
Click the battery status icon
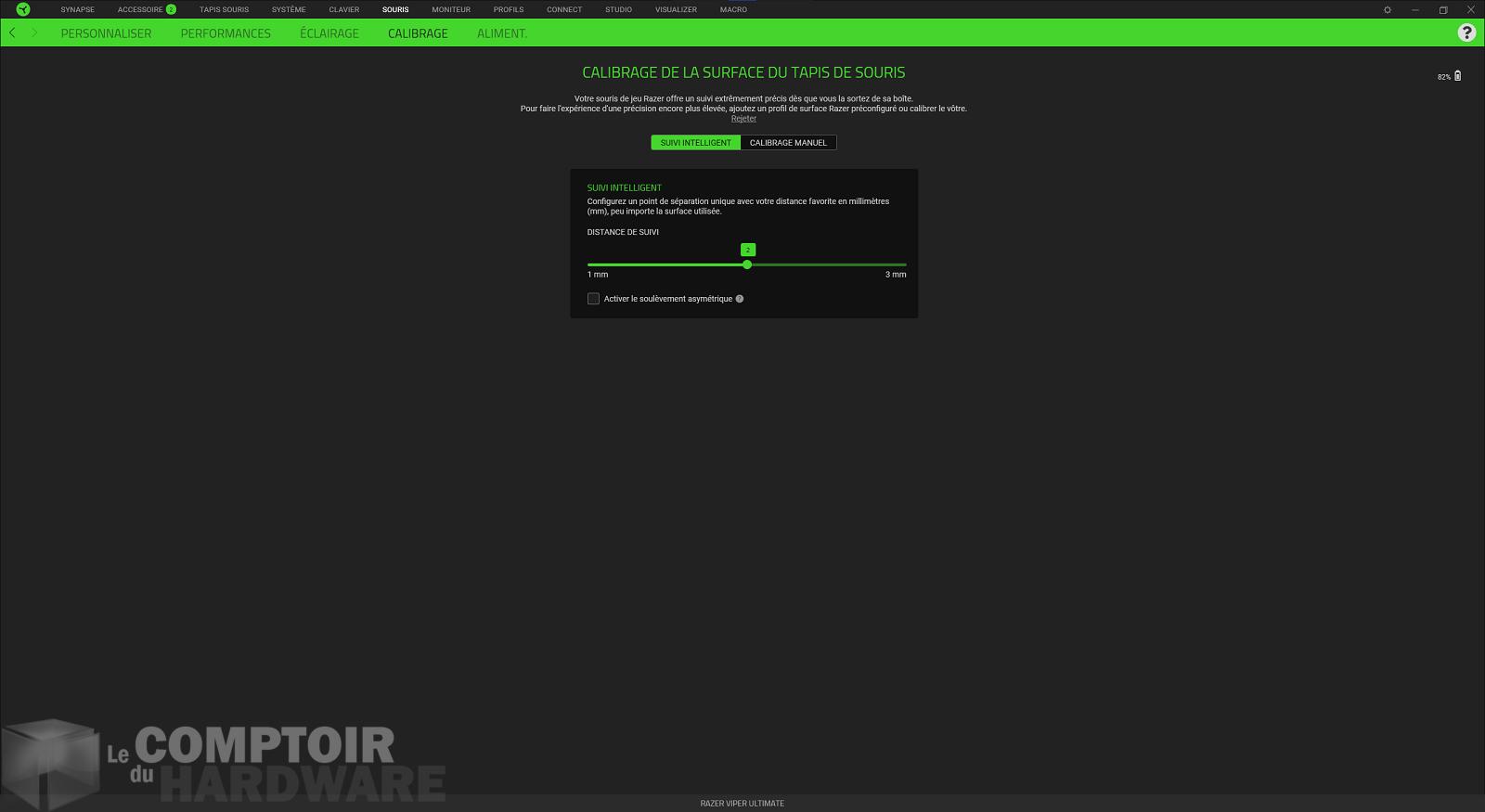[1457, 76]
